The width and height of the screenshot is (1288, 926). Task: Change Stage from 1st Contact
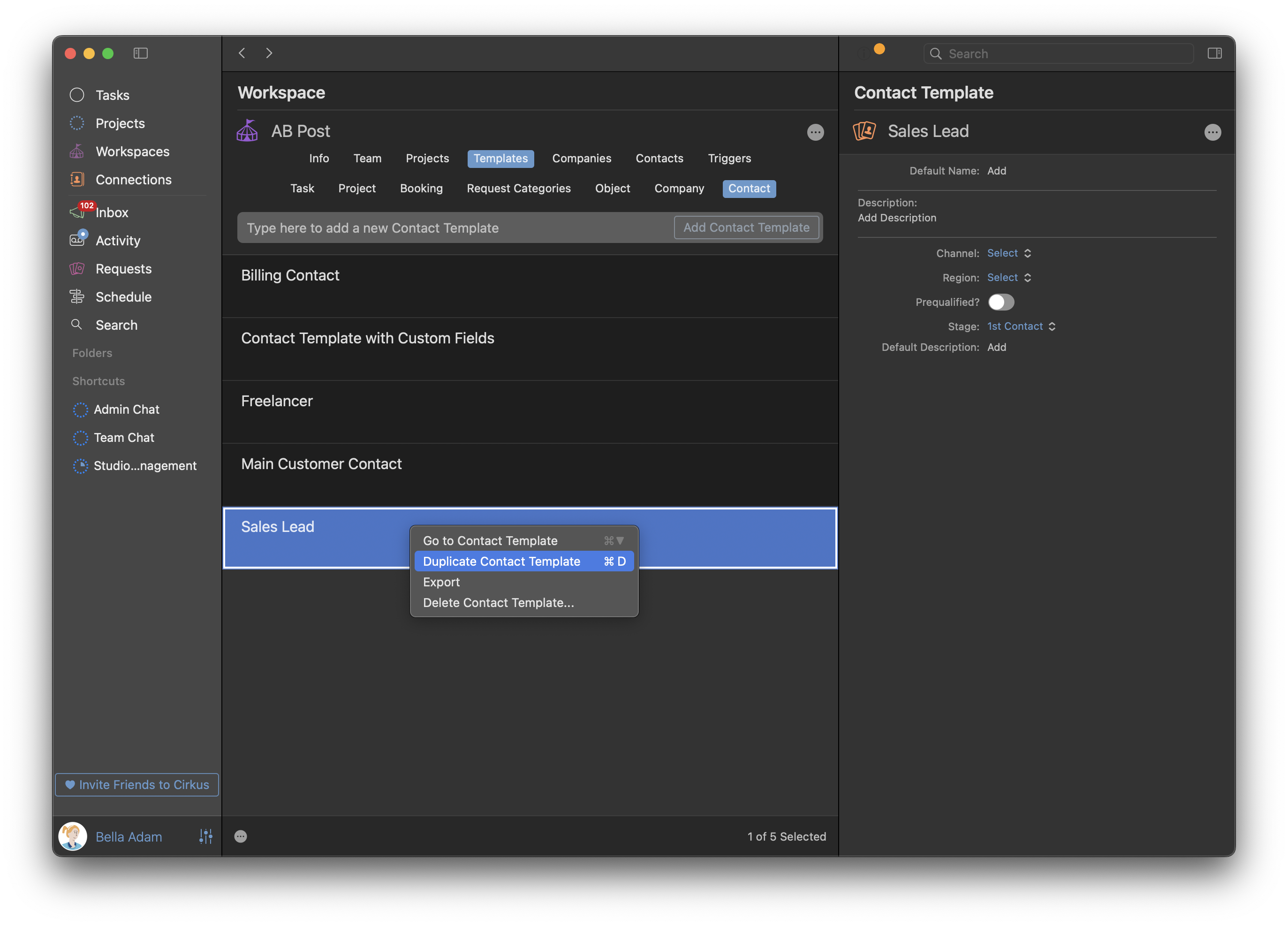[x=1021, y=326]
